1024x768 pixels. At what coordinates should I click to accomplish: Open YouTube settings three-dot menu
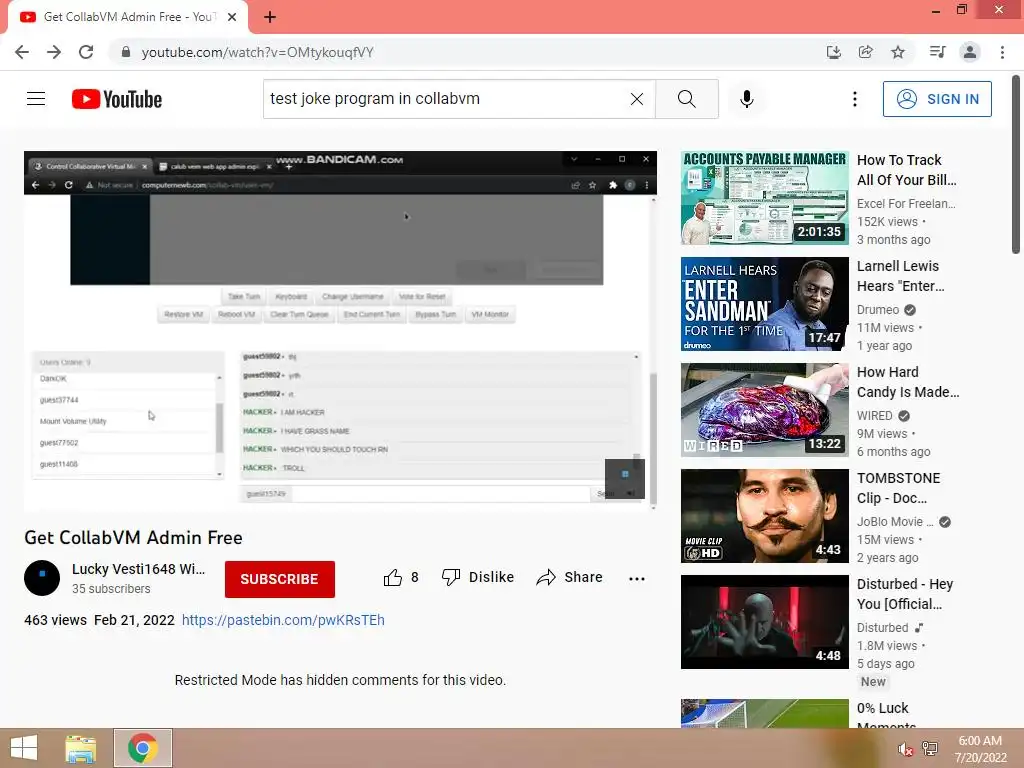[855, 99]
